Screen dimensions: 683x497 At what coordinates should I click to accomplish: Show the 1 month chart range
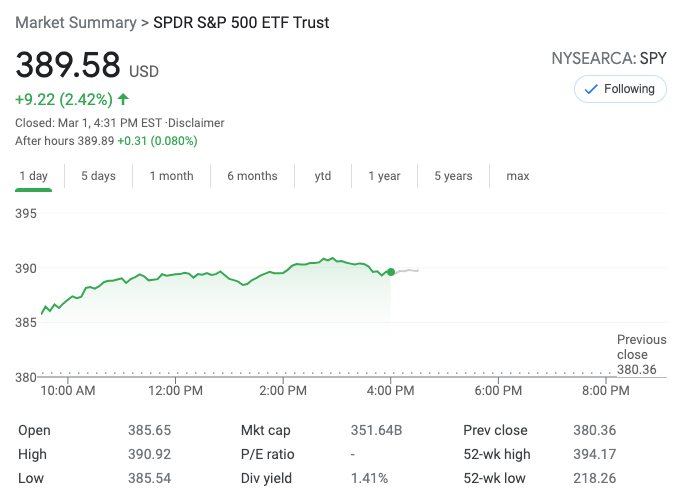point(171,176)
